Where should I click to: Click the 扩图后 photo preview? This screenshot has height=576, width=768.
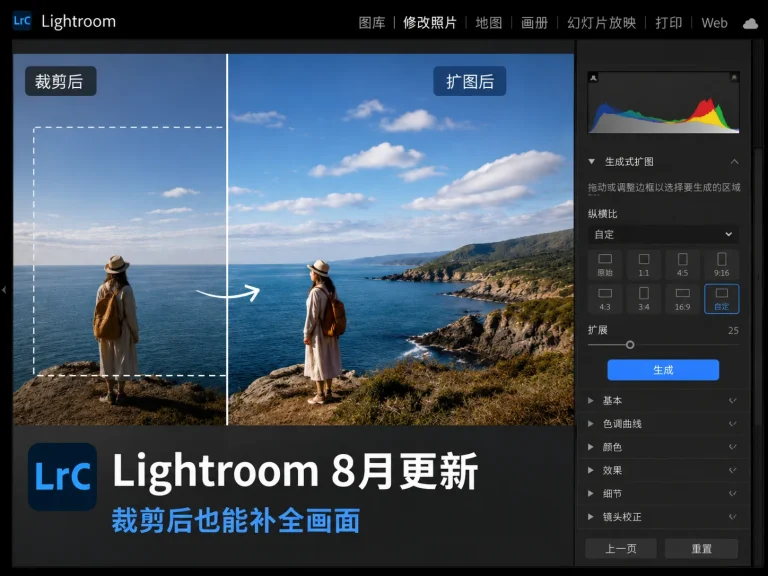[401, 239]
